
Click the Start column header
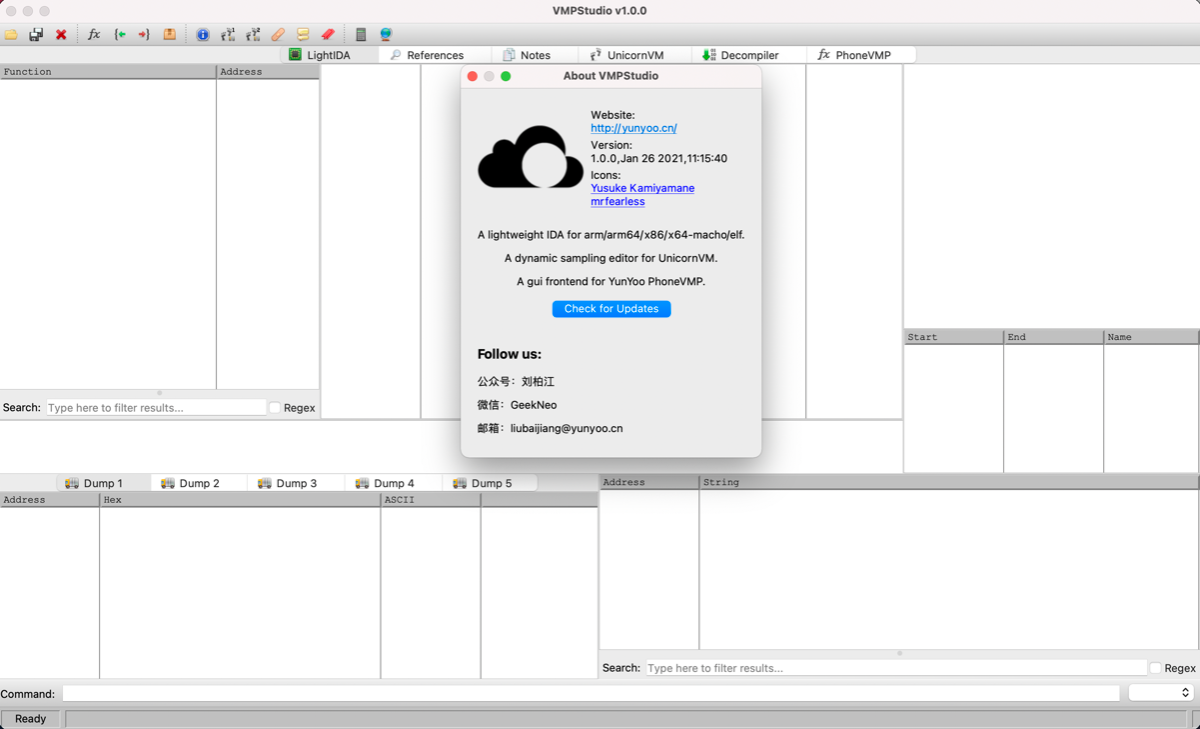pos(953,337)
